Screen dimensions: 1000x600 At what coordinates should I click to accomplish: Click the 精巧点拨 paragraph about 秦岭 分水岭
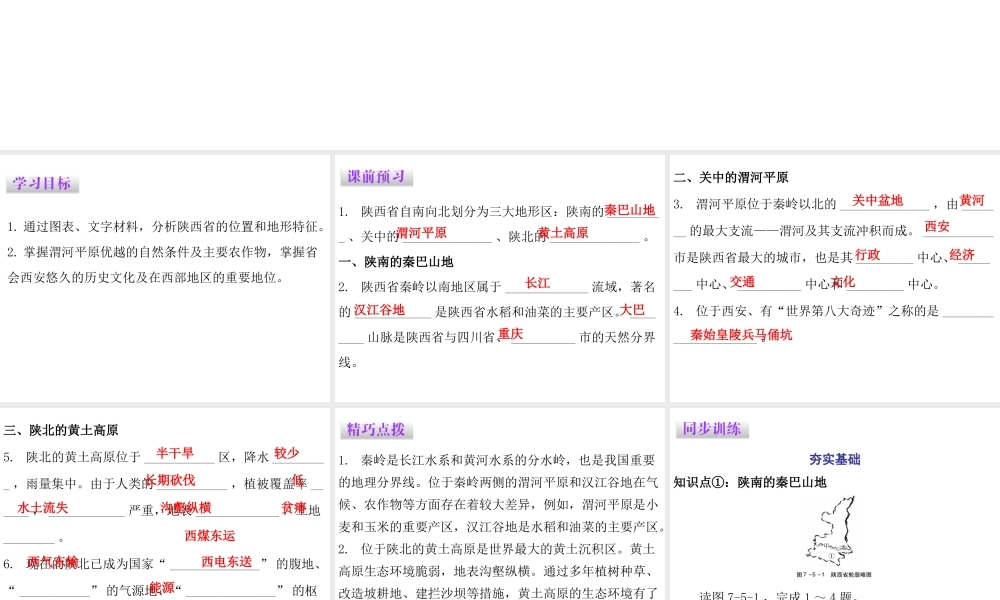[x=503, y=494]
